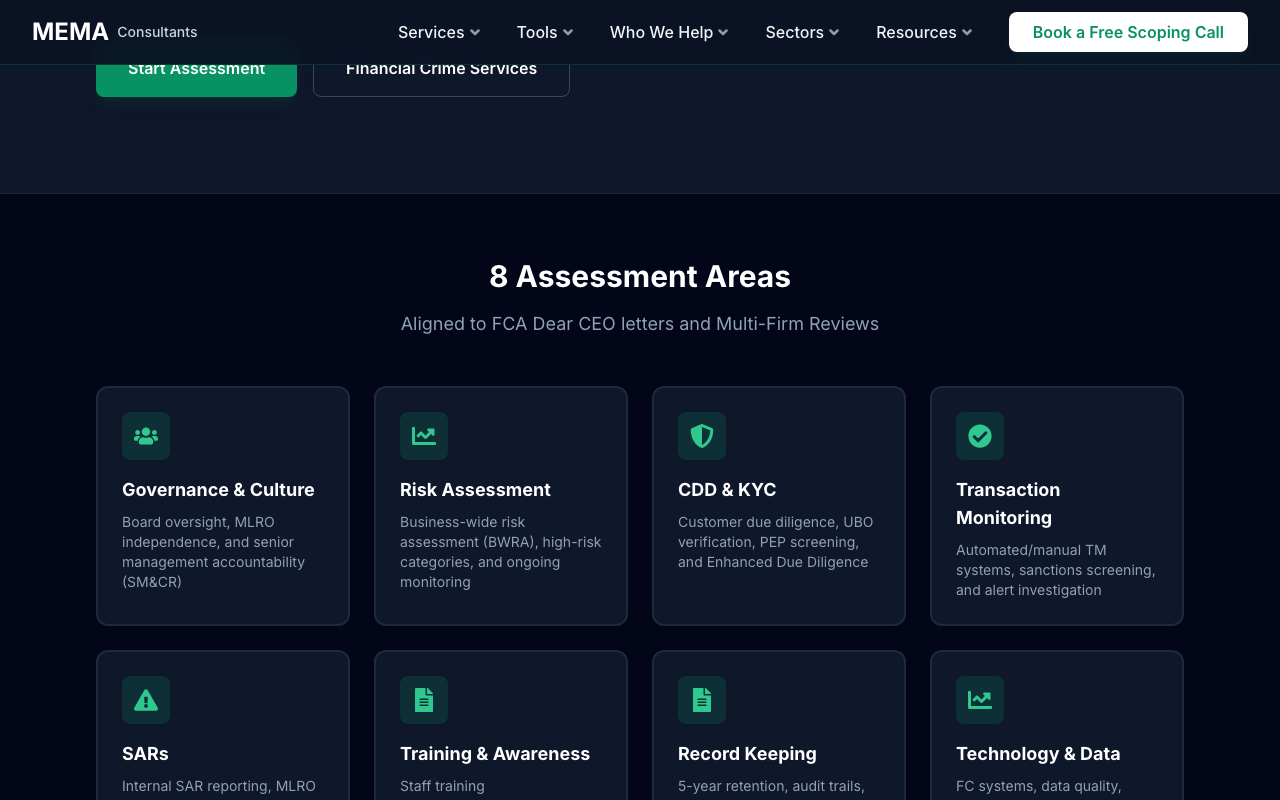Screen dimensions: 1280x800
Task: Click Book a Free Scoping Call
Action: (x=1128, y=32)
